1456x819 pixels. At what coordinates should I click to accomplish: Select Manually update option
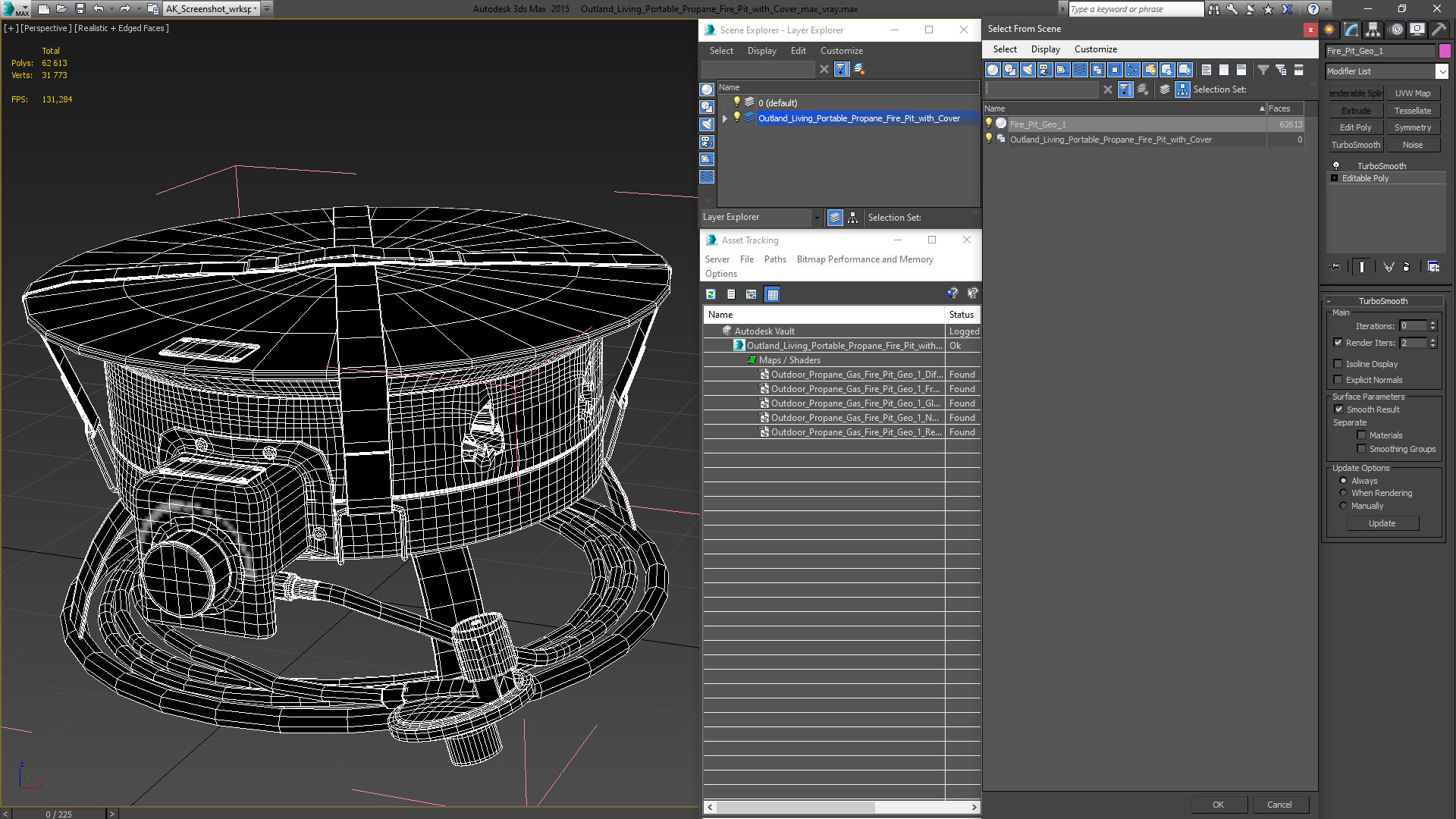(1344, 506)
